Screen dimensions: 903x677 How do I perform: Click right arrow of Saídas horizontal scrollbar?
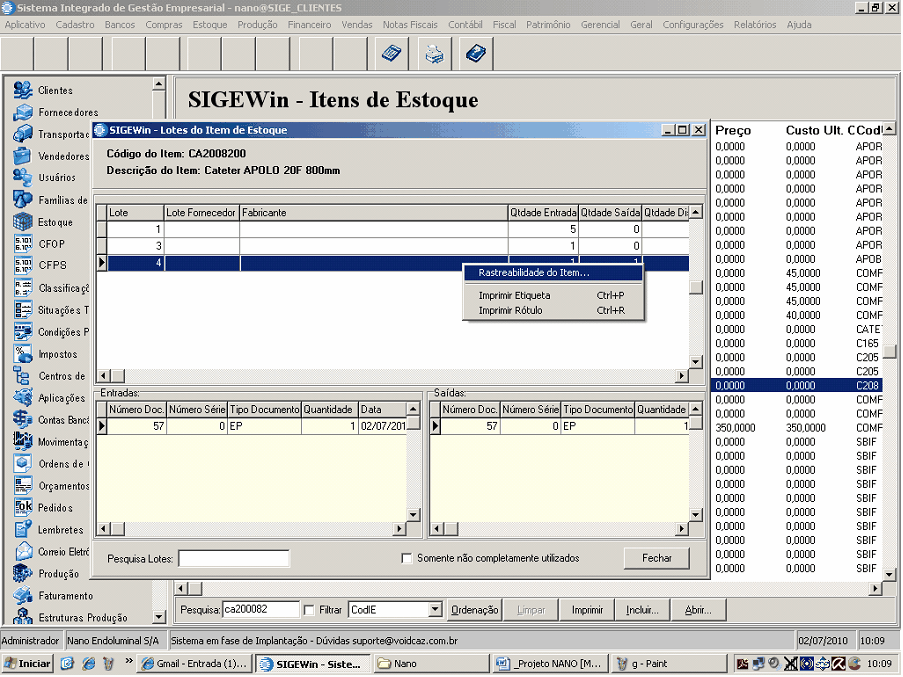coord(682,528)
